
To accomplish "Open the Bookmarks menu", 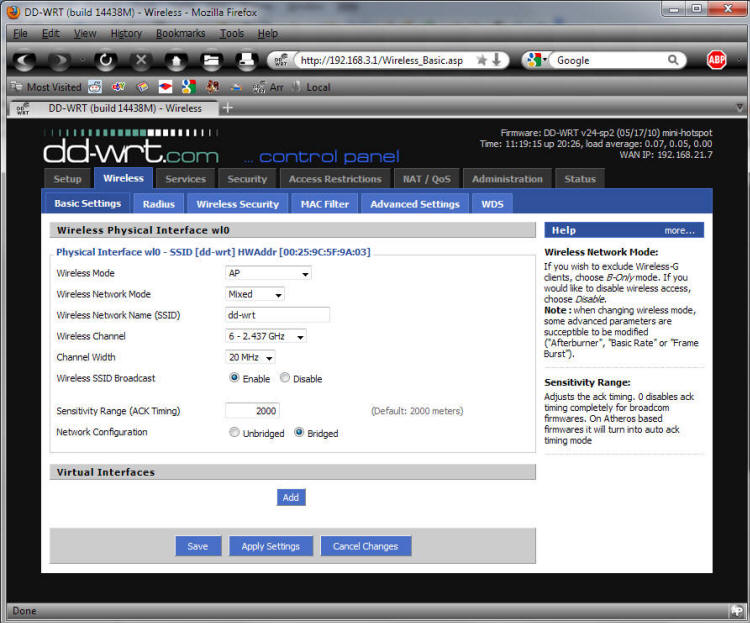I will point(181,33).
